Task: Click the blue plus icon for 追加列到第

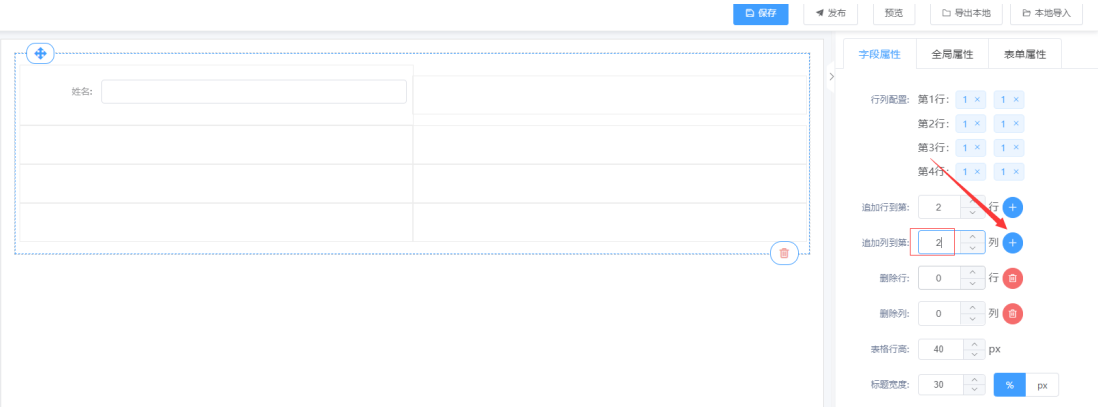Action: pos(1012,243)
